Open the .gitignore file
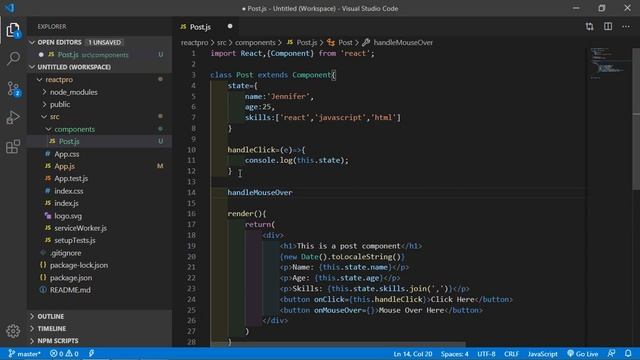 pyautogui.click(x=100, y=253)
